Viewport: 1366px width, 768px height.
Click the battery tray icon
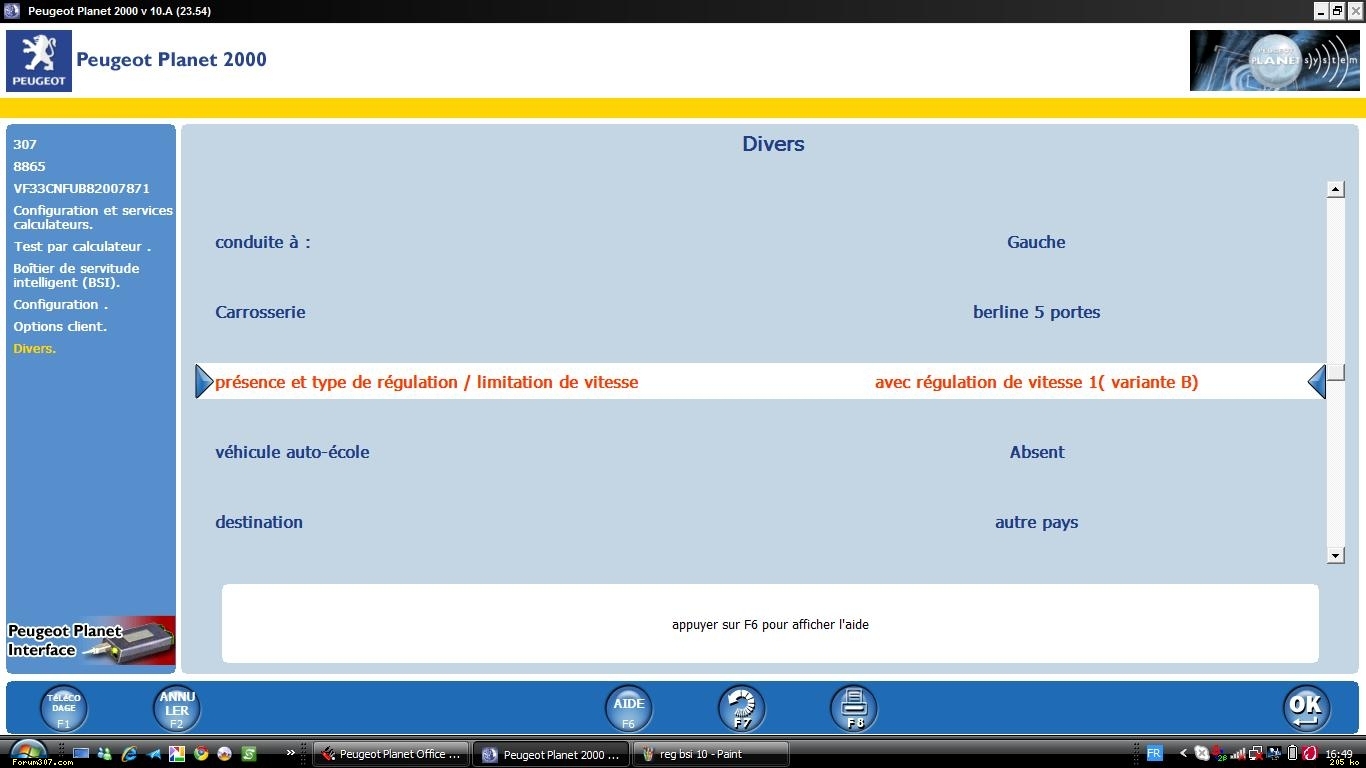1292,754
